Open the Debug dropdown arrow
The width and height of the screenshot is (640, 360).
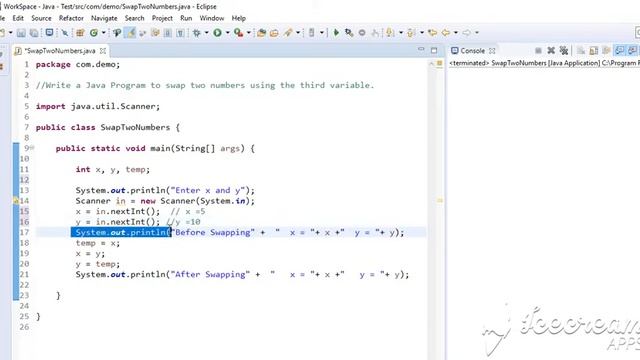click(207, 33)
